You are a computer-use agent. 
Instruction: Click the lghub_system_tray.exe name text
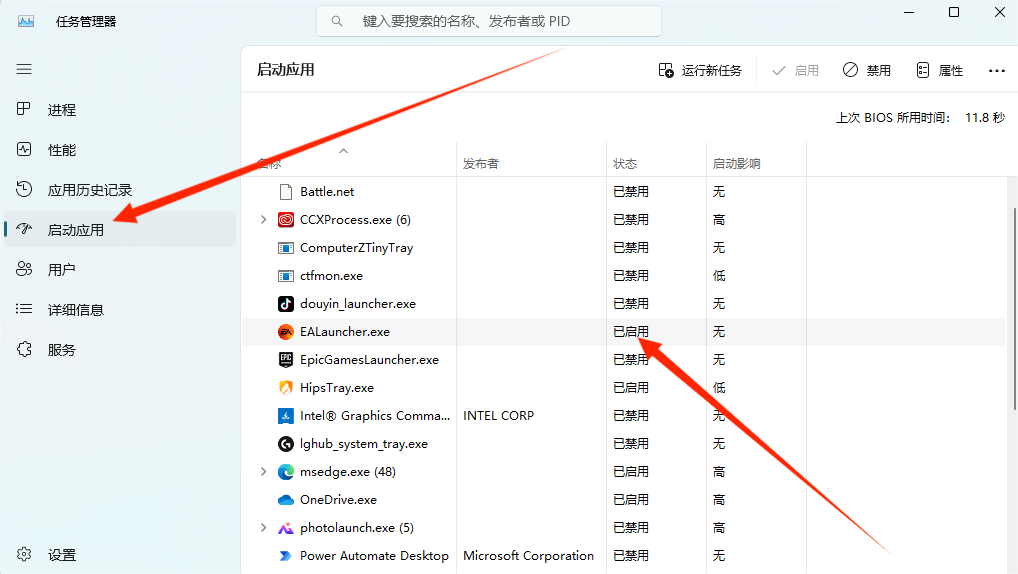point(364,443)
